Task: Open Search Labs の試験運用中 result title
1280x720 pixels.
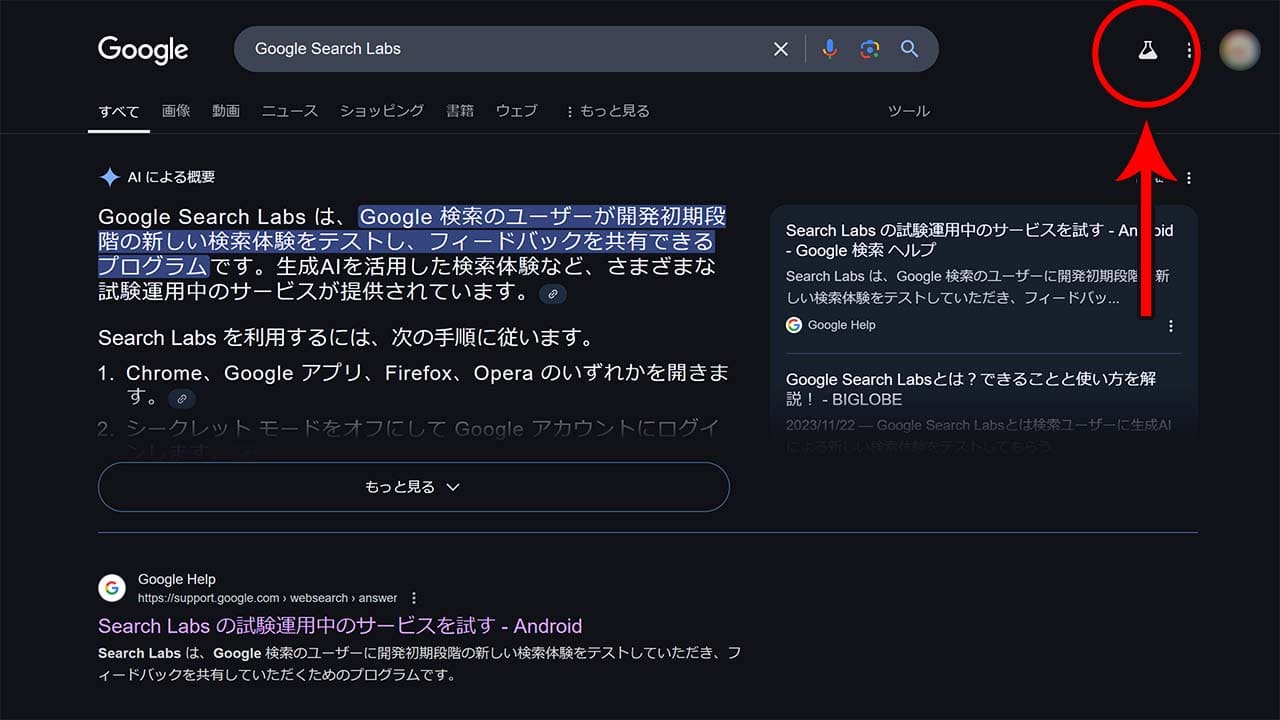Action: click(x=340, y=626)
